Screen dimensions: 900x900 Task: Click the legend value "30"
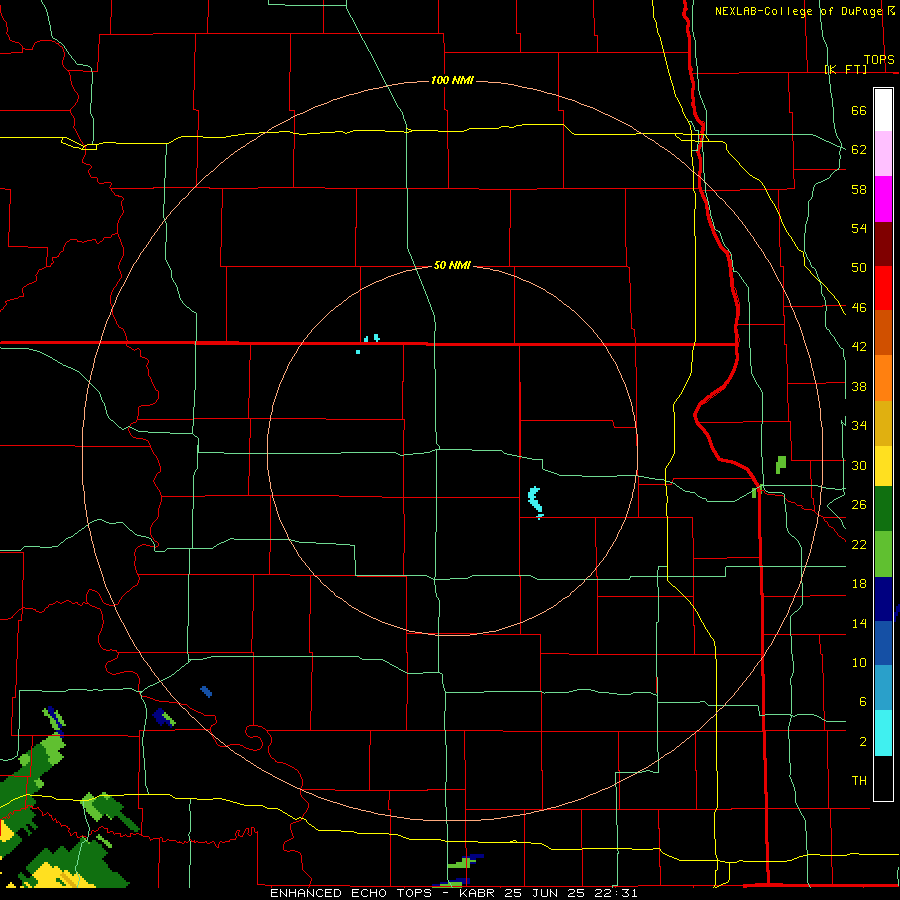pyautogui.click(x=859, y=465)
